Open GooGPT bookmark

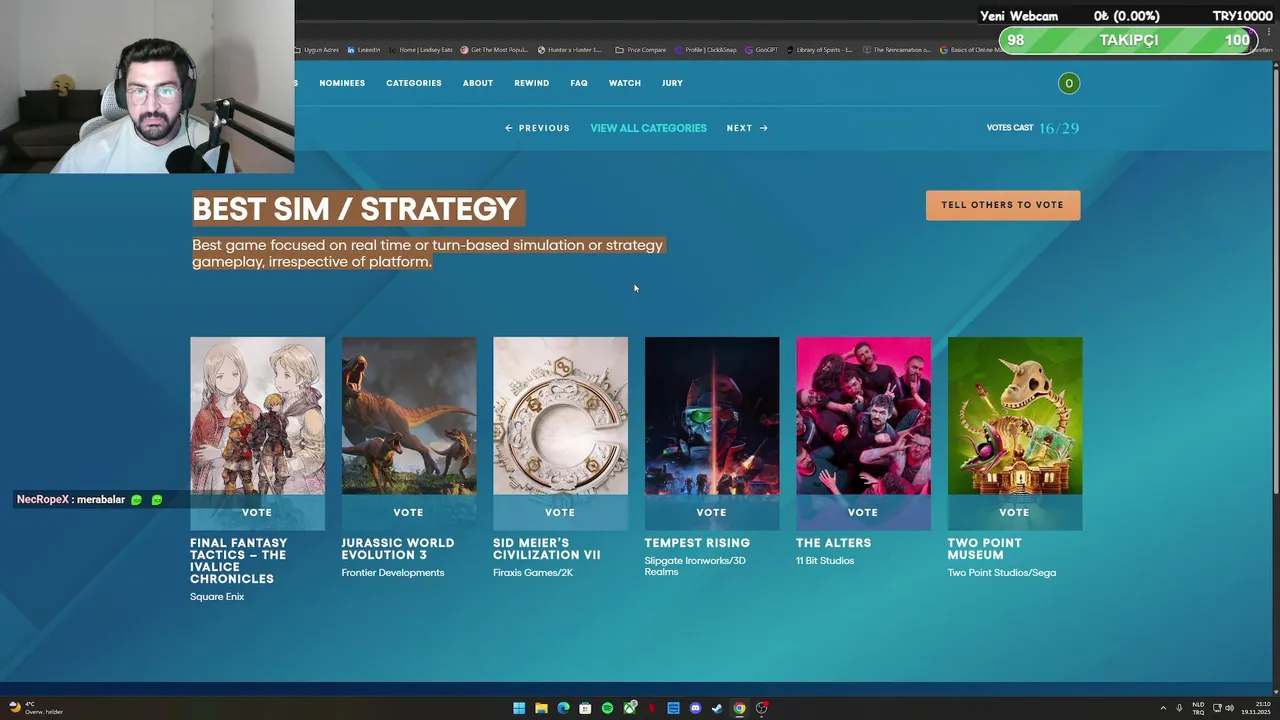(x=761, y=50)
